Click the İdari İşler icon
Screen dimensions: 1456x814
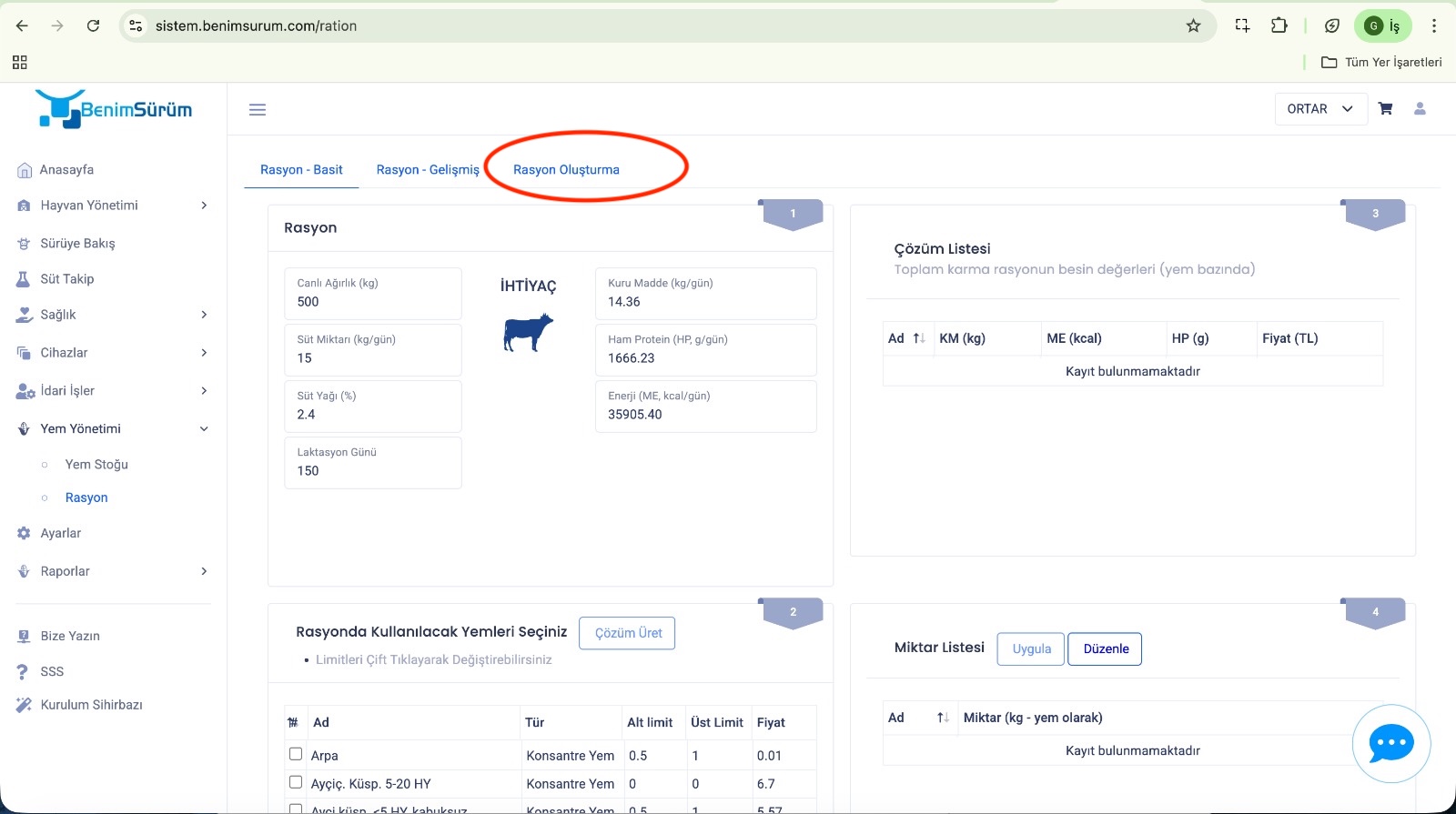pyautogui.click(x=25, y=391)
